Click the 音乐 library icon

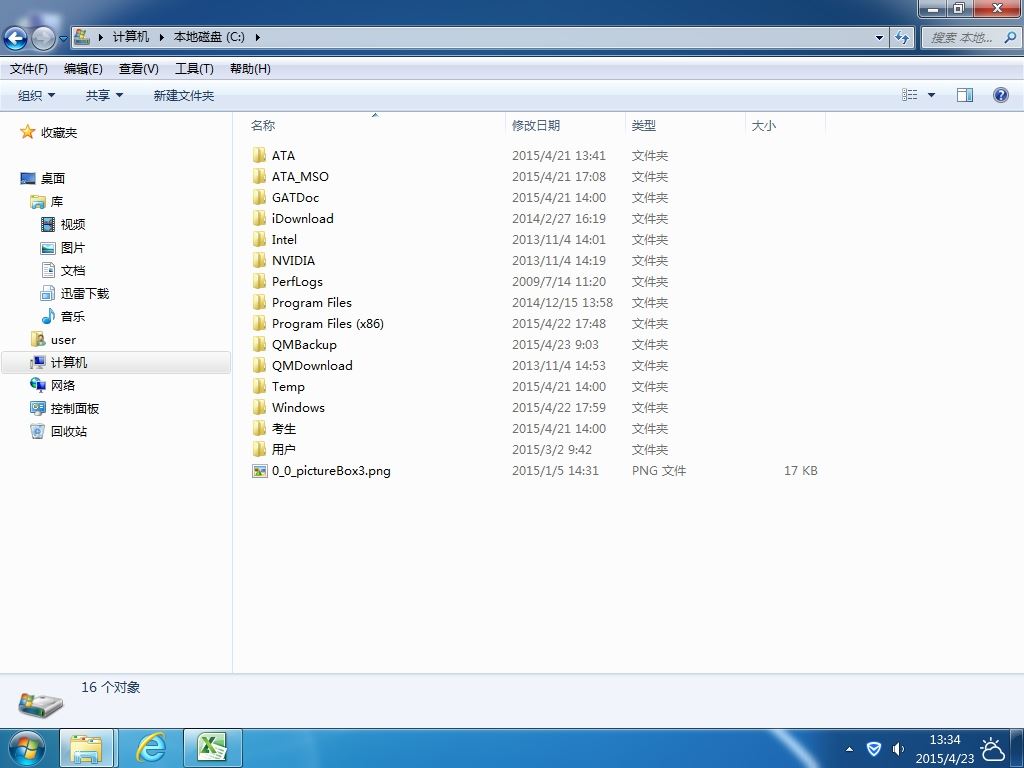(48, 316)
